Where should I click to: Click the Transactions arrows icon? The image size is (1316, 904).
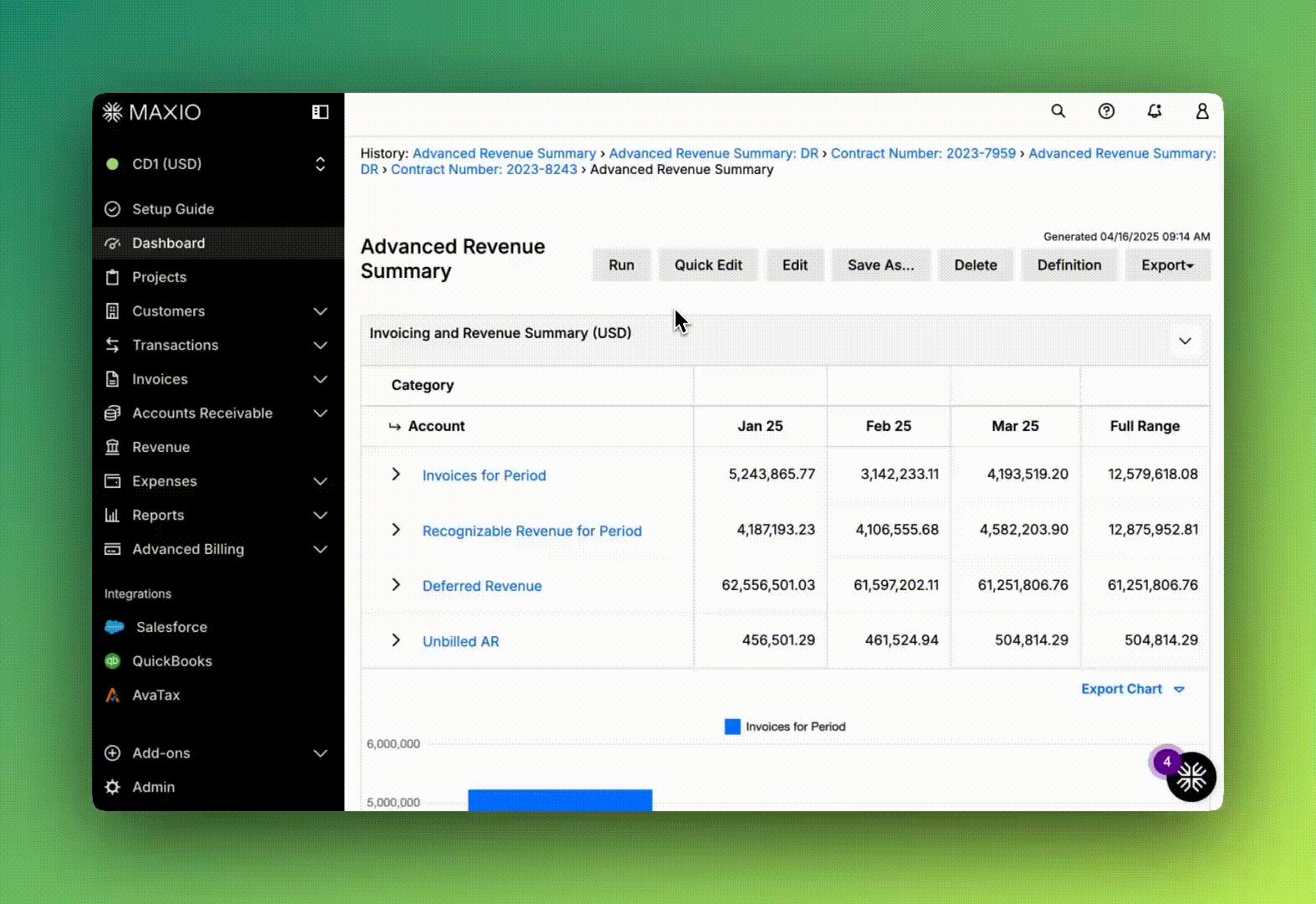coord(112,345)
